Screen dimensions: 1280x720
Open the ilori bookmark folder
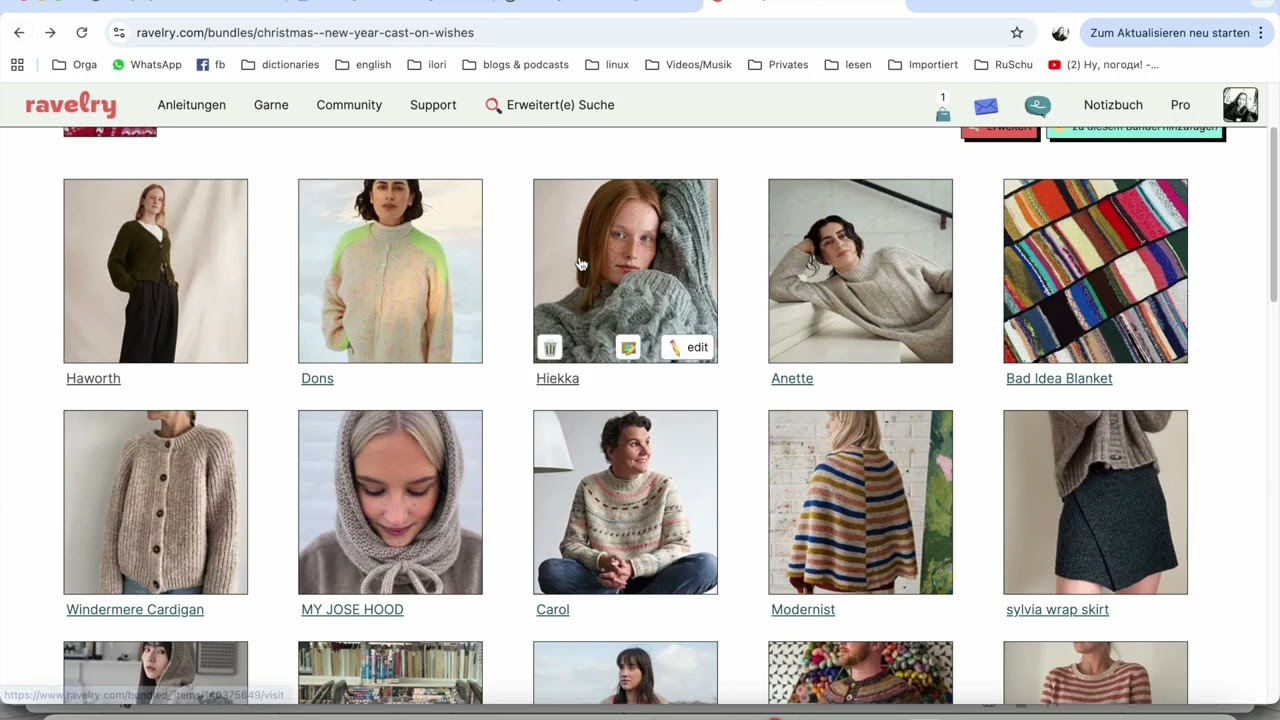click(427, 65)
